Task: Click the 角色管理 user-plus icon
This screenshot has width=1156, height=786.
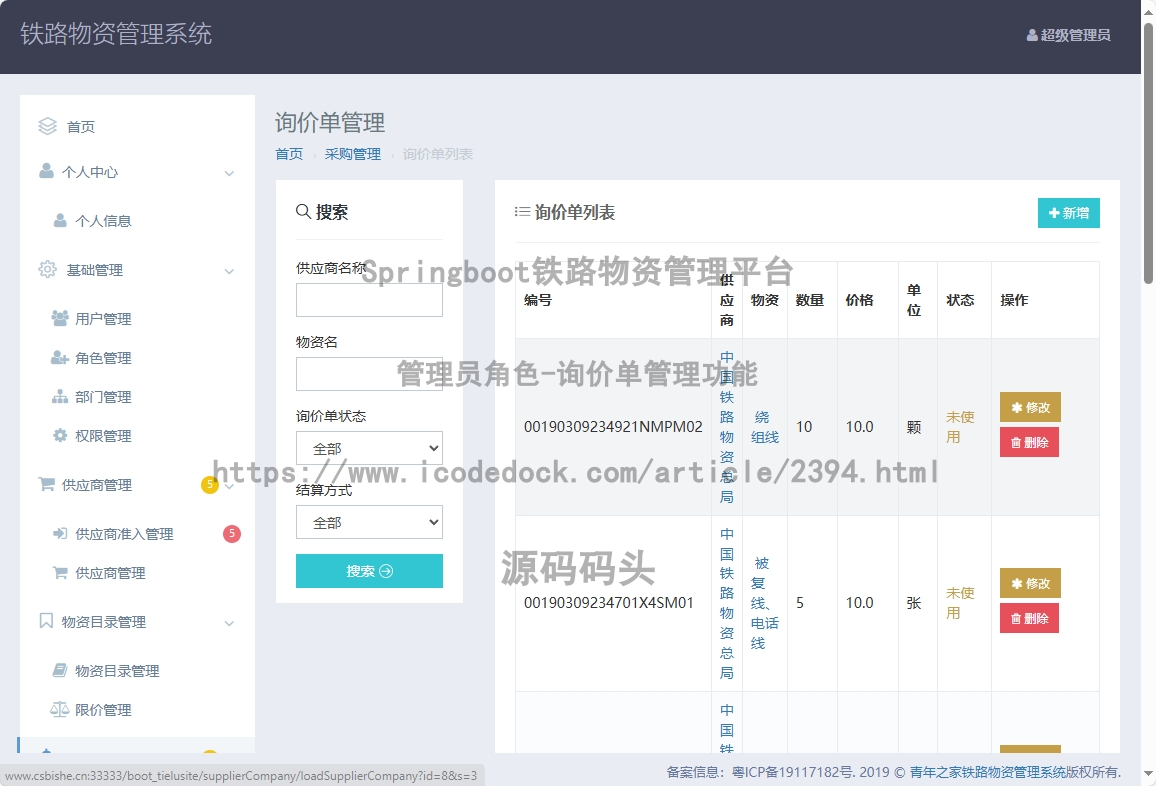Action: pyautogui.click(x=60, y=357)
